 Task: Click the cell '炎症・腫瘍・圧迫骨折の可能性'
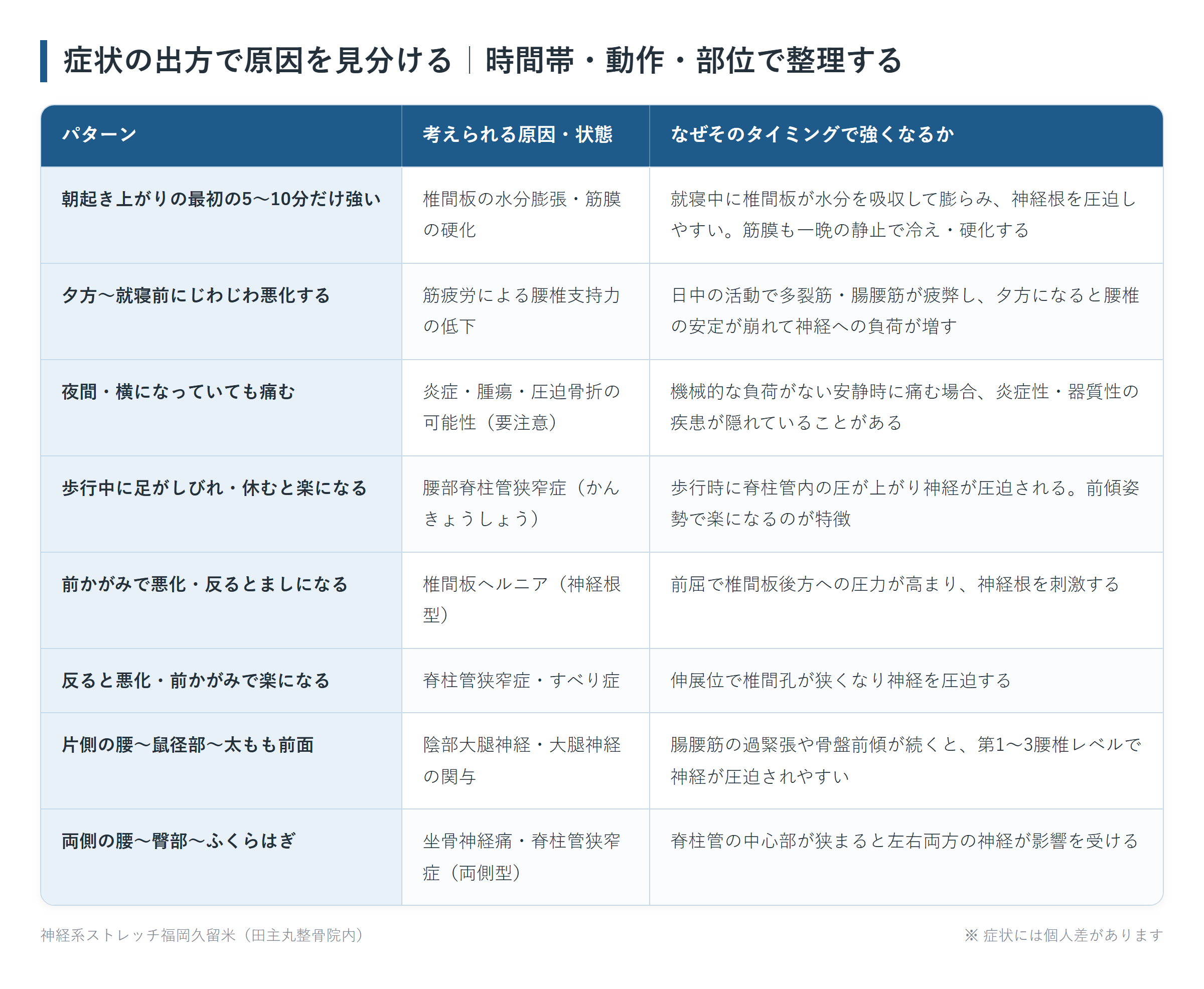[525, 407]
